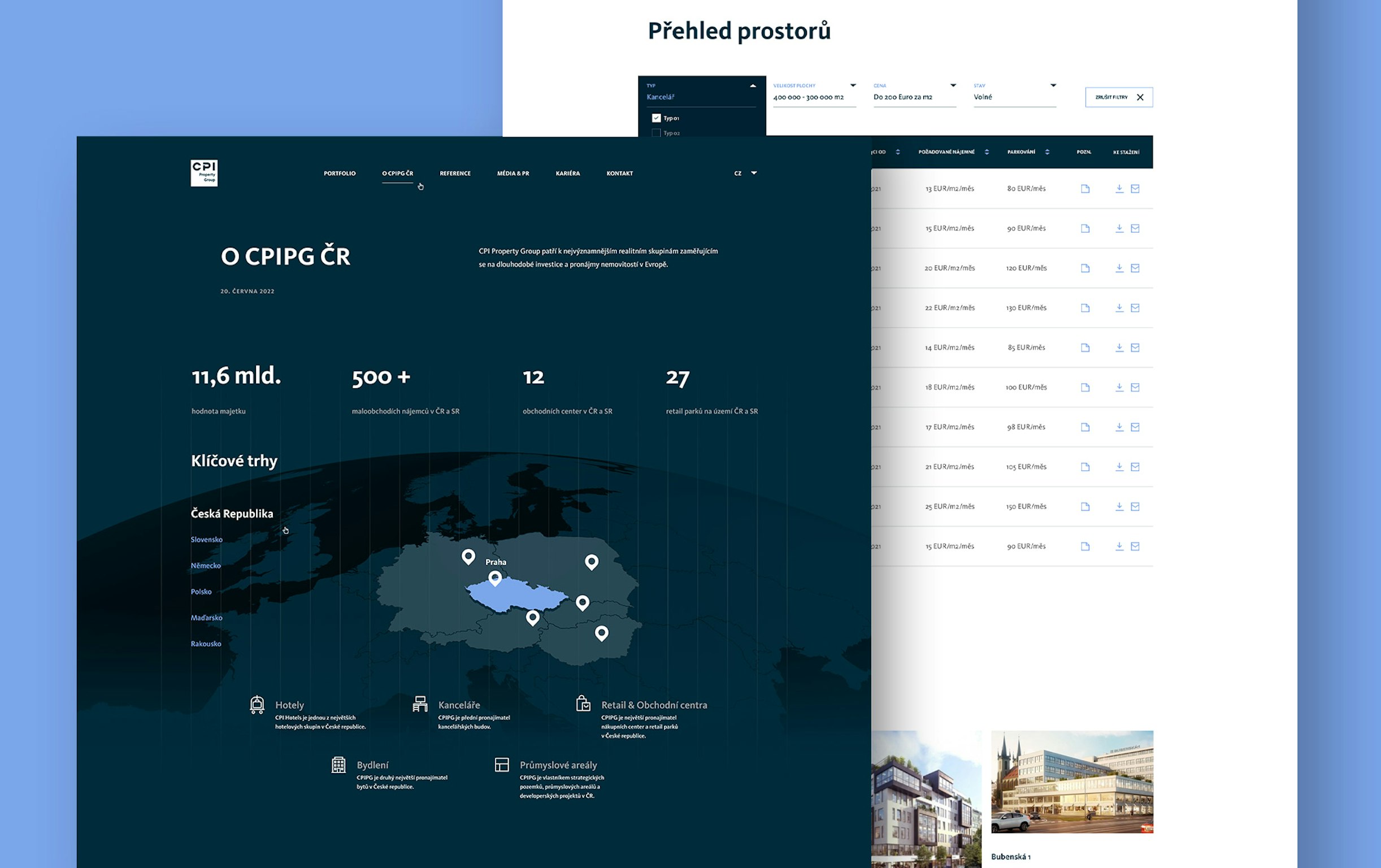This screenshot has height=868, width=1381.
Task: Select the map pin in Austria
Action: coord(533,618)
